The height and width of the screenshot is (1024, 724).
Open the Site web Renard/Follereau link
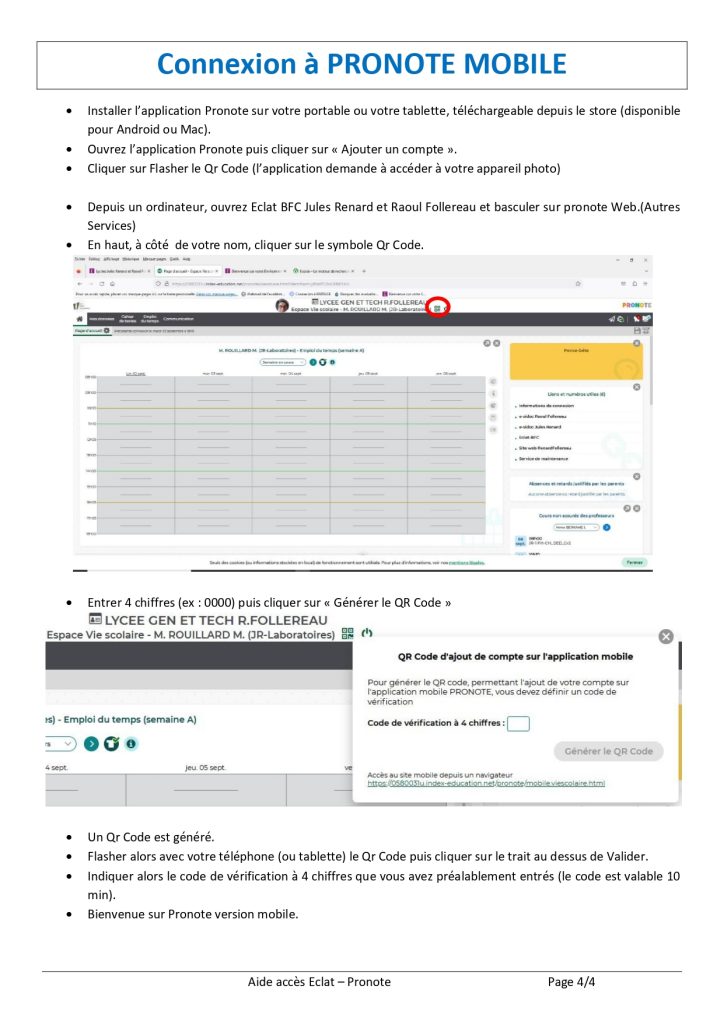click(545, 448)
